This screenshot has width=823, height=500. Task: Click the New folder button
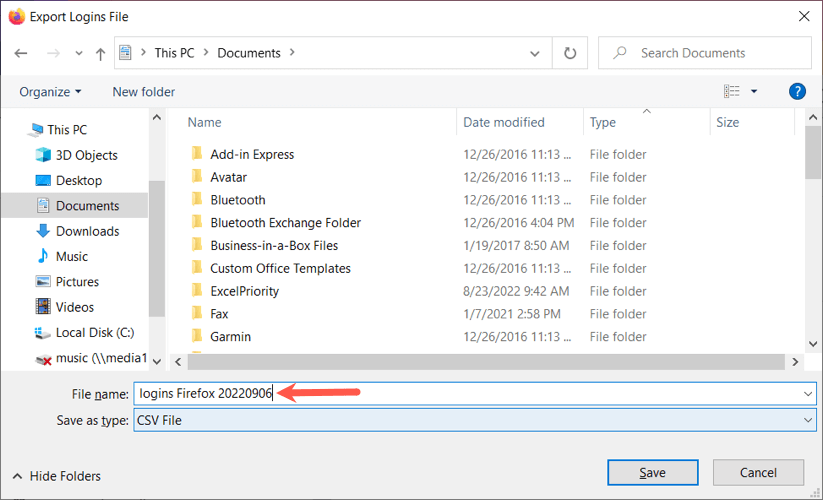143,91
